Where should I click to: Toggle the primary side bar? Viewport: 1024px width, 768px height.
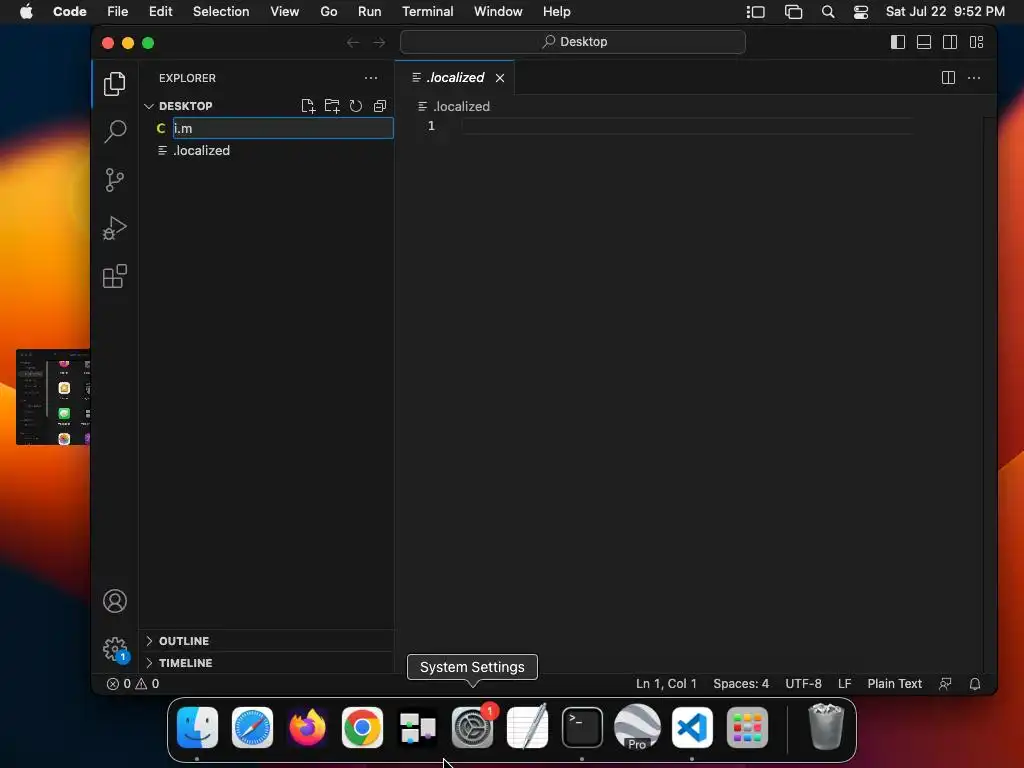click(x=898, y=42)
